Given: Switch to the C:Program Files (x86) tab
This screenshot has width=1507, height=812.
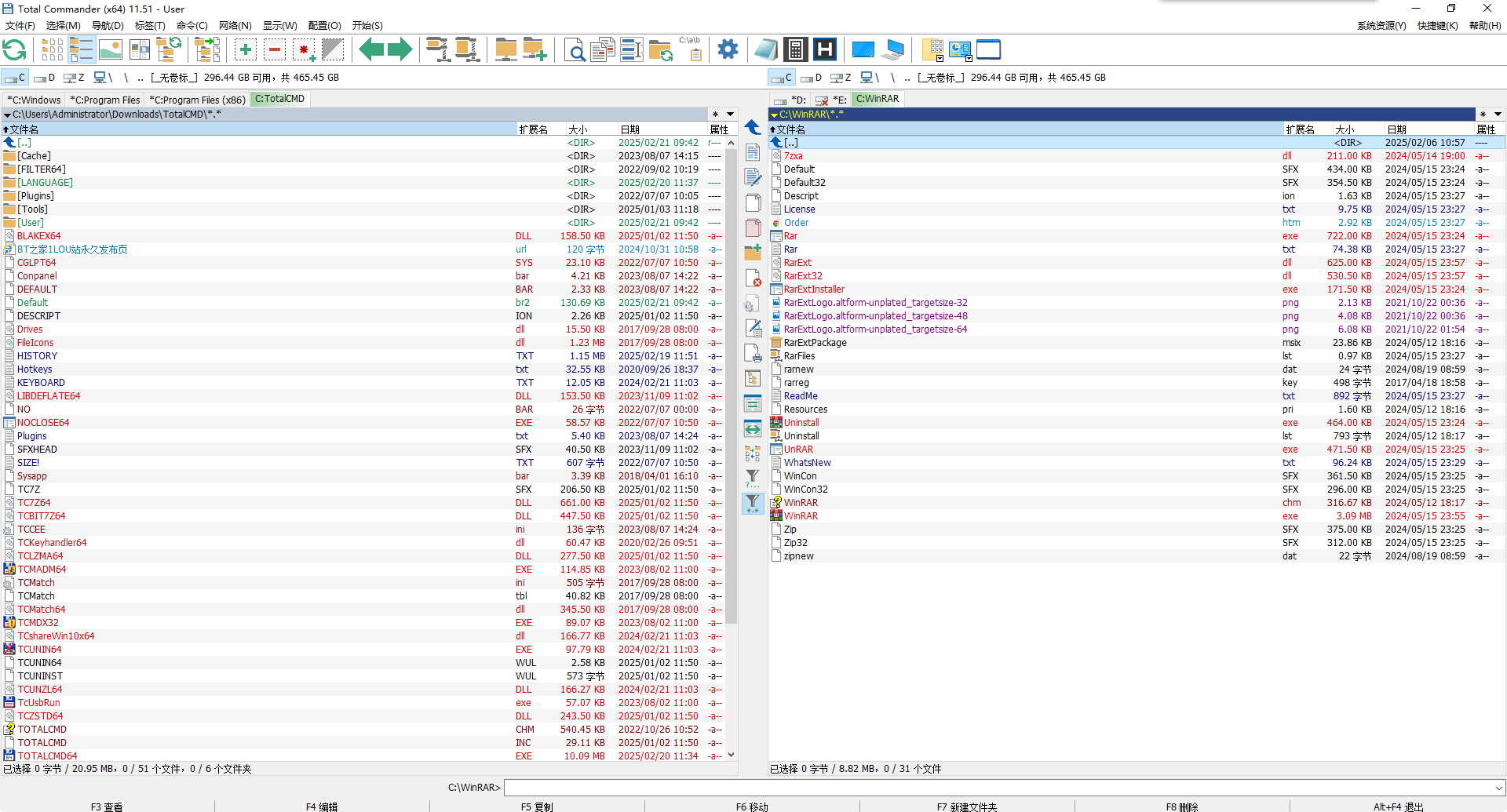Looking at the screenshot, I should pyautogui.click(x=197, y=100).
